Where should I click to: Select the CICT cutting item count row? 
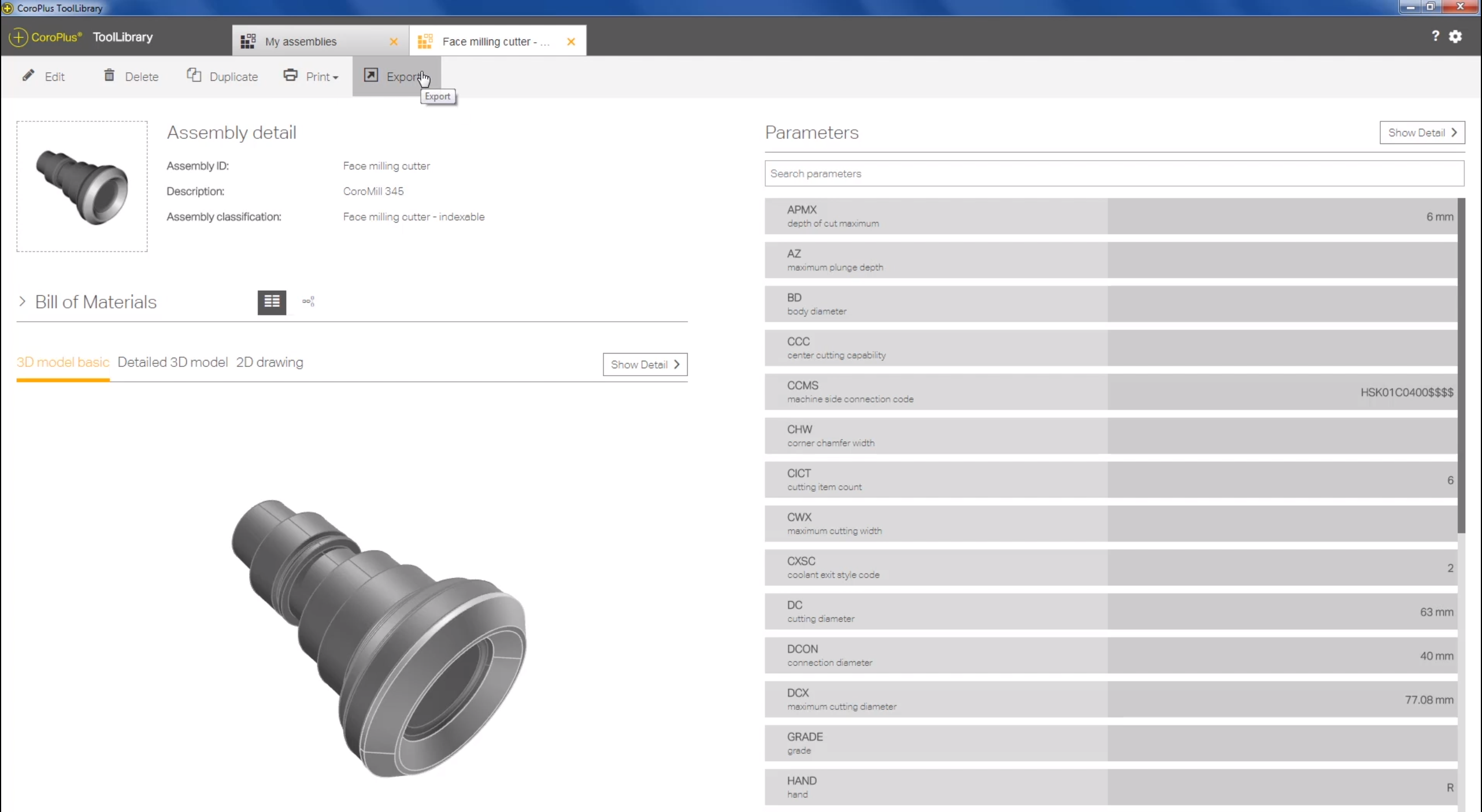click(x=1110, y=480)
